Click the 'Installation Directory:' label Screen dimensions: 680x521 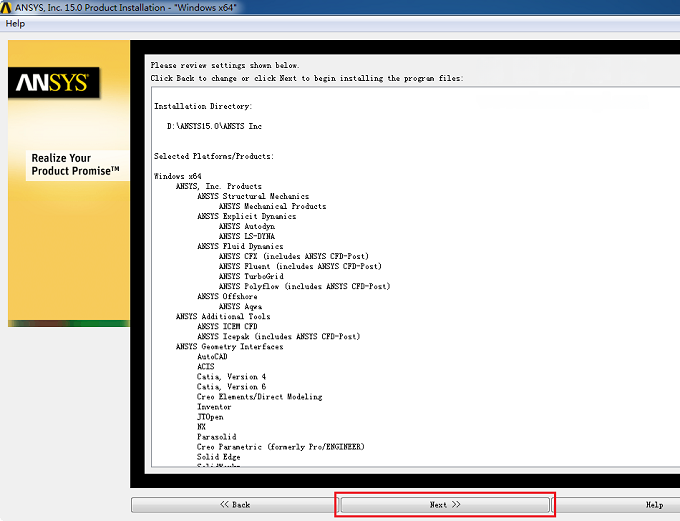click(203, 106)
